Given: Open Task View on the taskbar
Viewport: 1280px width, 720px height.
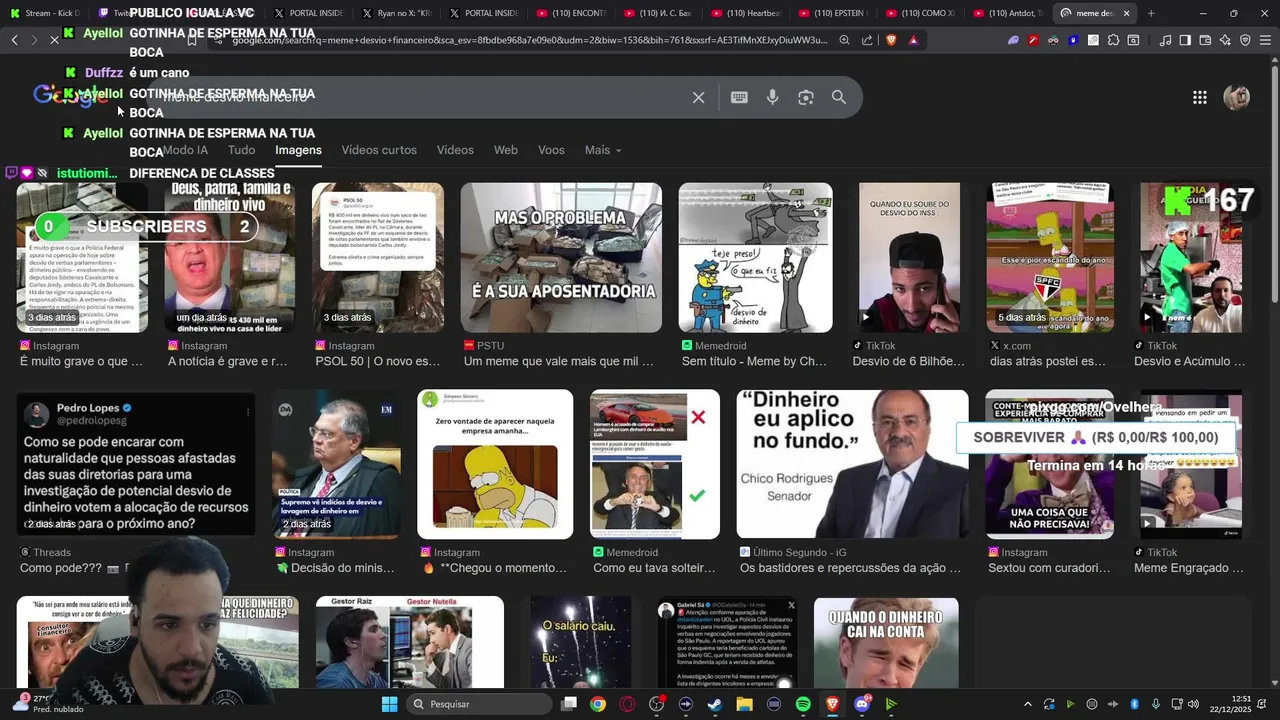Looking at the screenshot, I should [x=569, y=704].
